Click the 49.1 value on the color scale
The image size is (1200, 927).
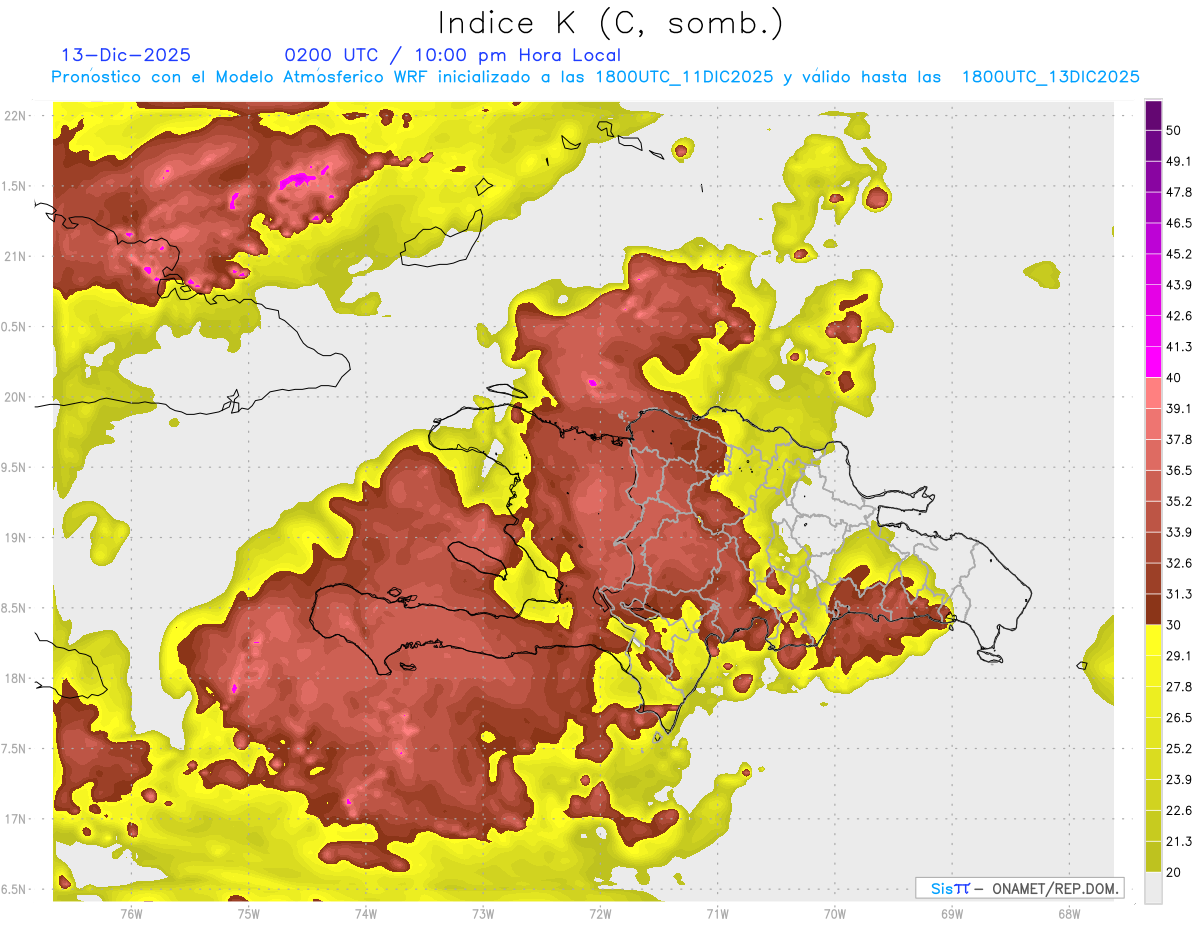click(1178, 161)
